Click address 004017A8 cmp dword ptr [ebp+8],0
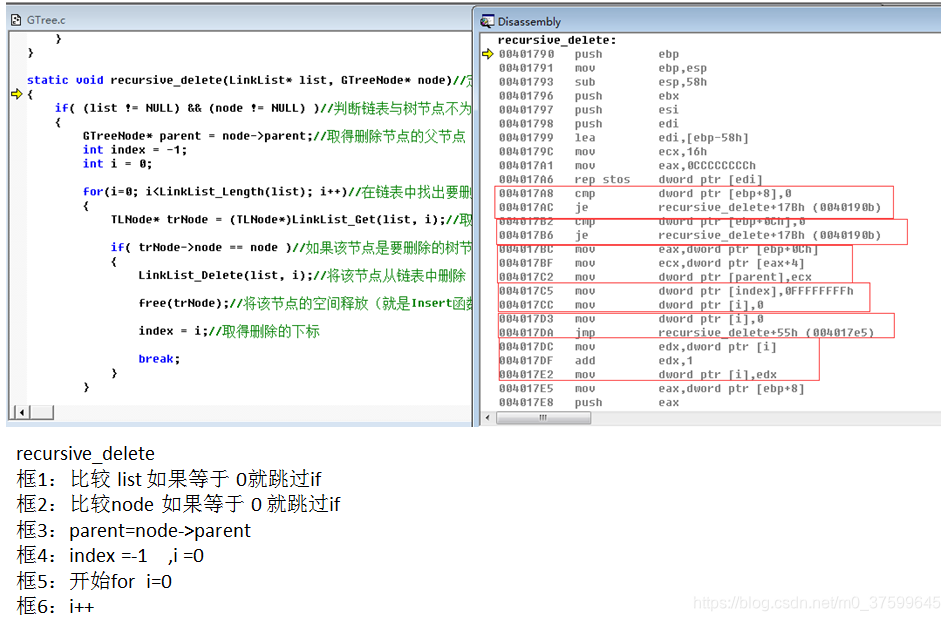Screen dimensions: 950x621 645,193
